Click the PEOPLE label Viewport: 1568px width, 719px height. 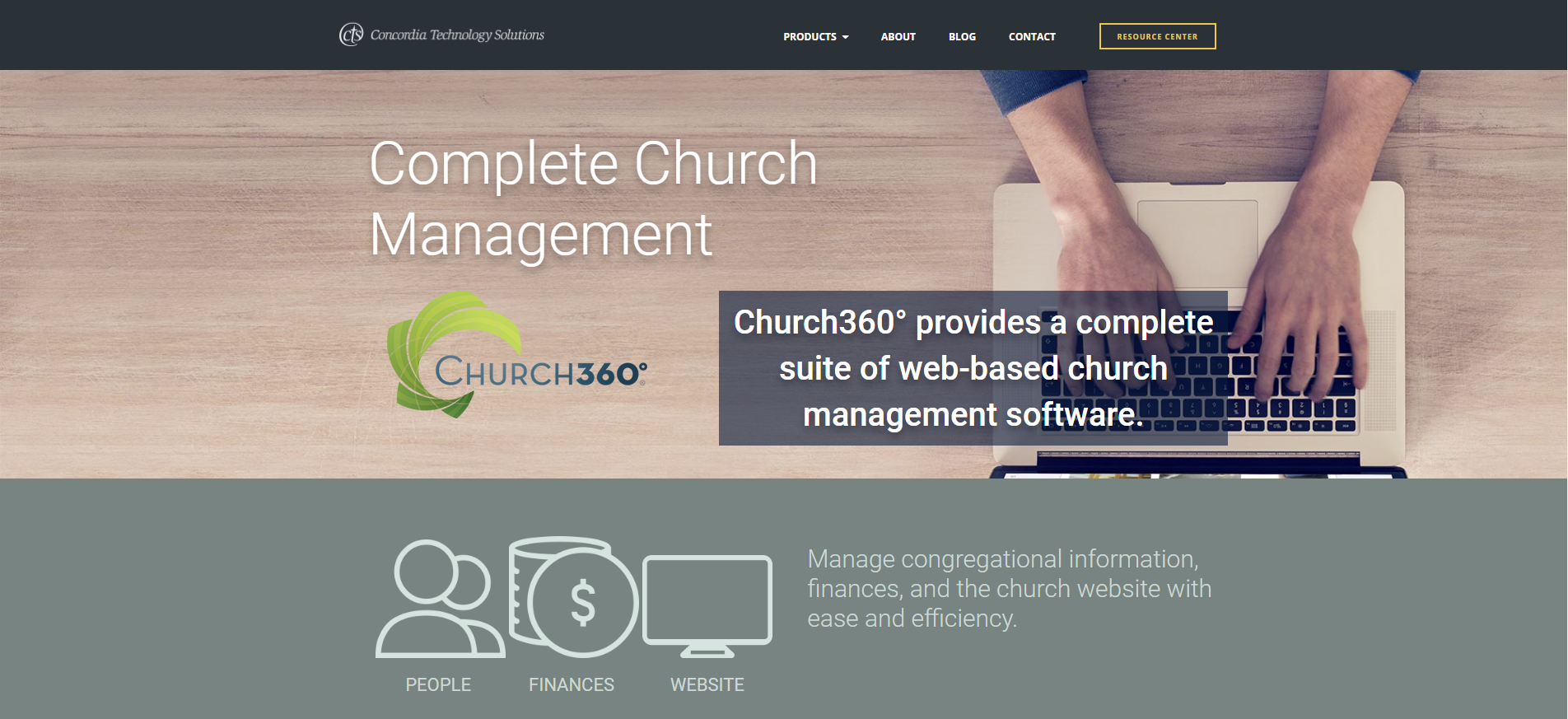tap(438, 684)
